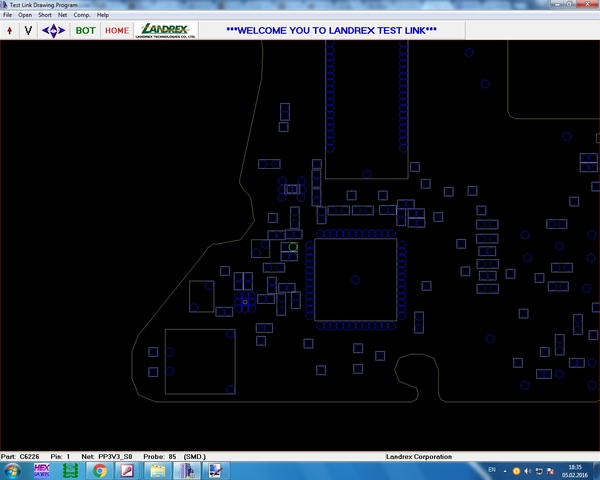Open the File menu

click(x=8, y=16)
